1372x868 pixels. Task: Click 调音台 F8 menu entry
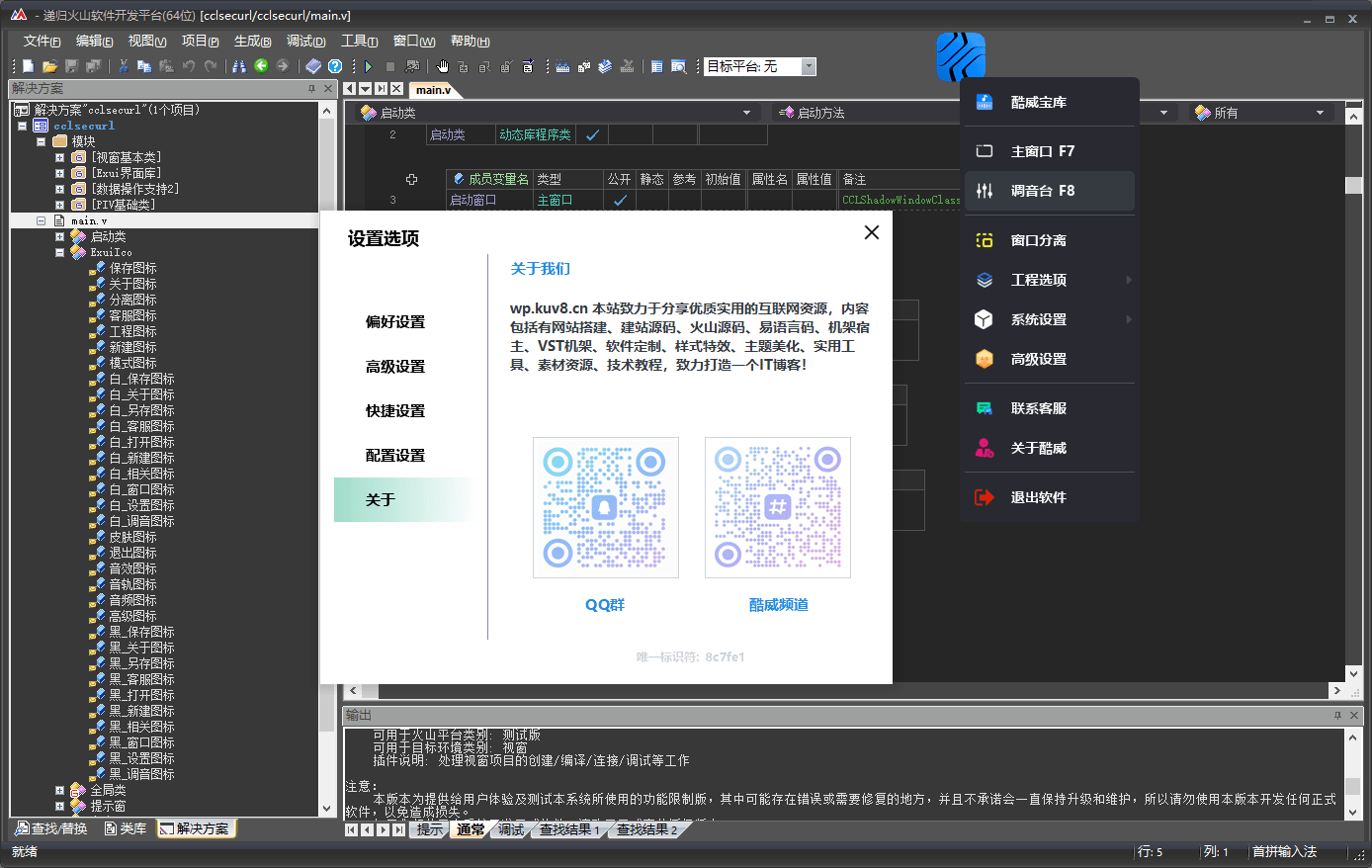click(1049, 191)
